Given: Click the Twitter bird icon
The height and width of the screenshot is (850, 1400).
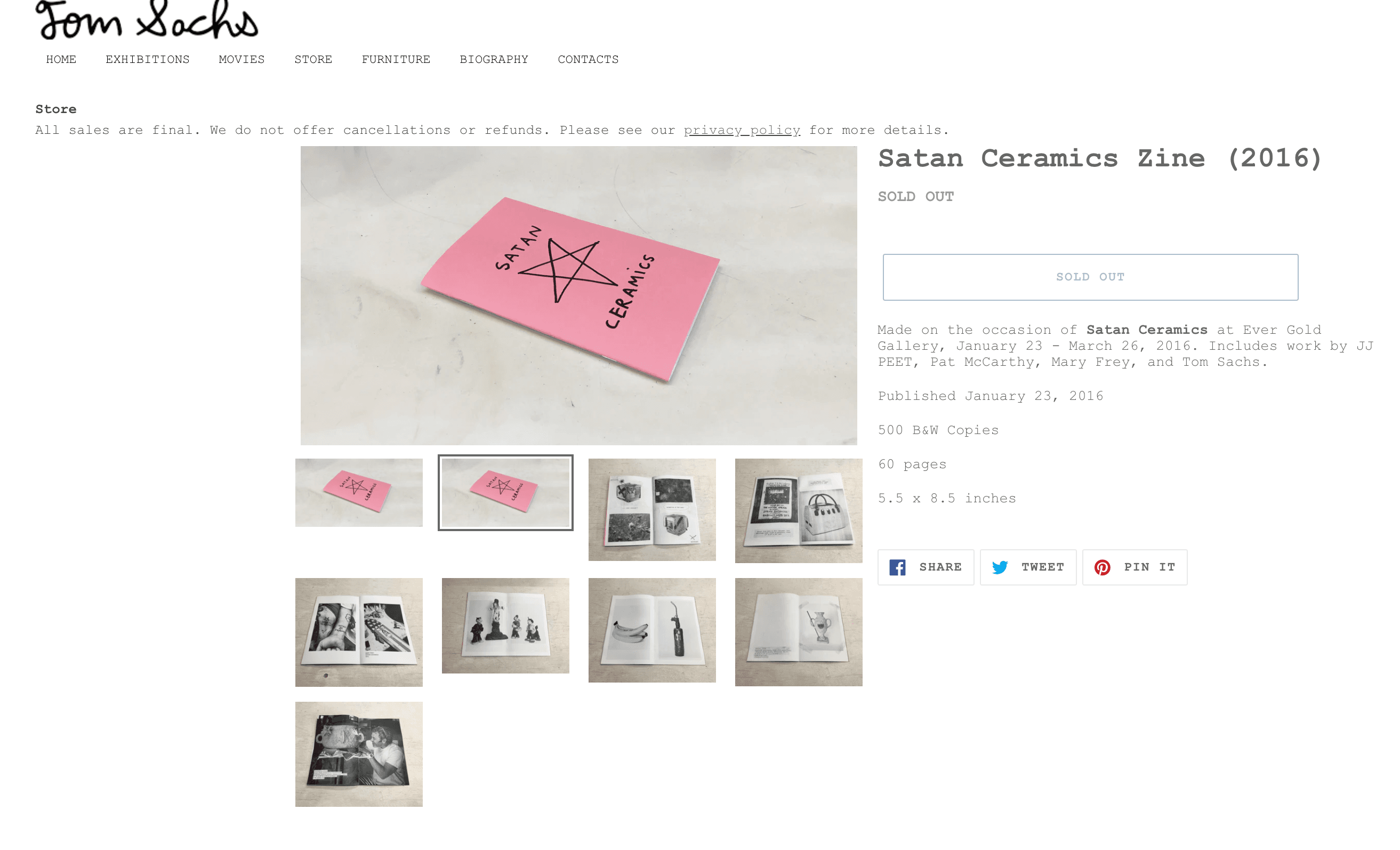Looking at the screenshot, I should tap(1000, 567).
